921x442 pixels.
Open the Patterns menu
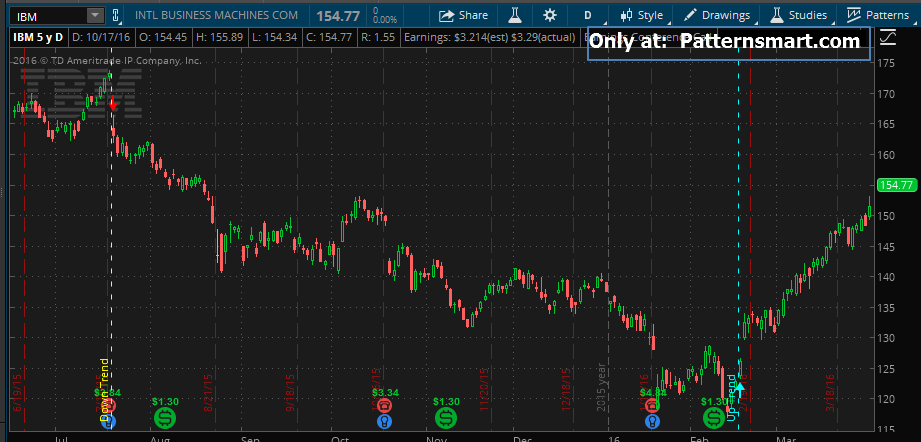click(878, 15)
